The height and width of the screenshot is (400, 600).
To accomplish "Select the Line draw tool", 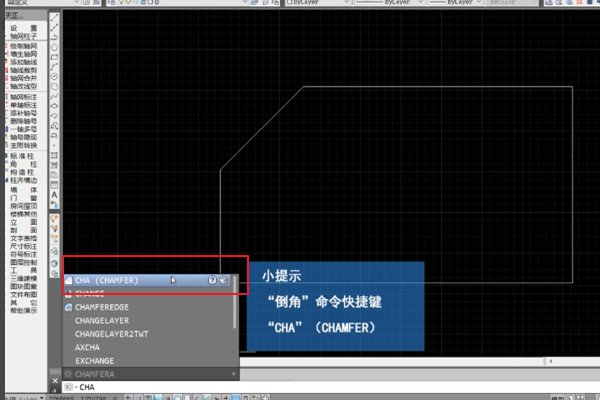I will 54,18.
